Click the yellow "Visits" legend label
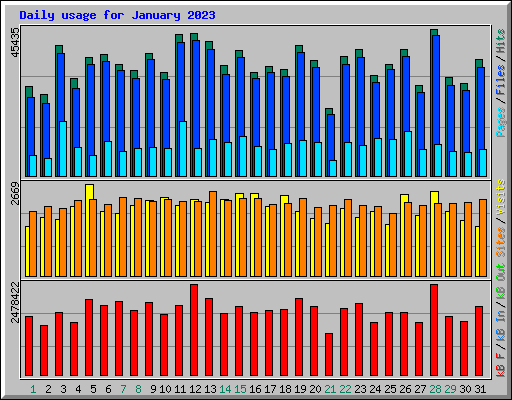 (501, 197)
